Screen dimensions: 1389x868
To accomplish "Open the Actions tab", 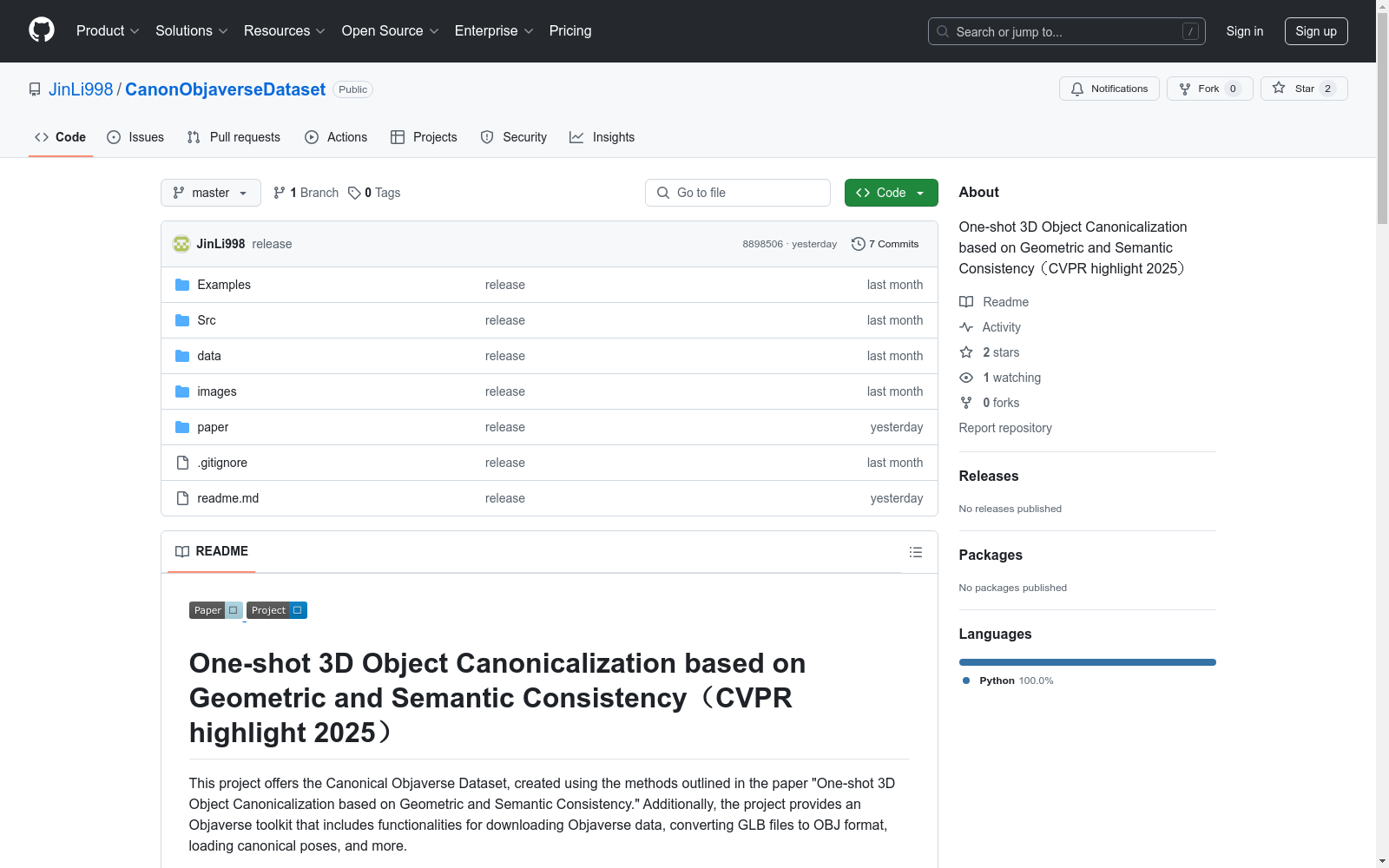I will click(x=336, y=137).
